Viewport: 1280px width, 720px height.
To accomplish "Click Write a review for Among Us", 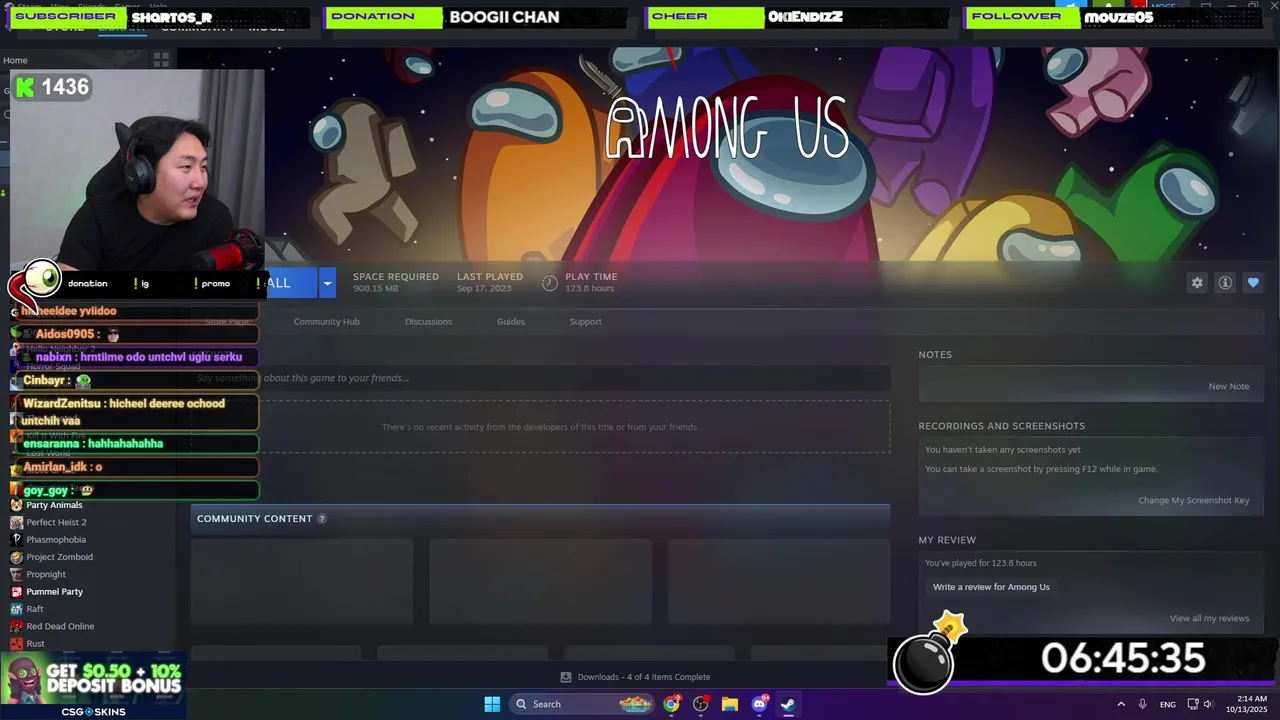I will pos(991,587).
